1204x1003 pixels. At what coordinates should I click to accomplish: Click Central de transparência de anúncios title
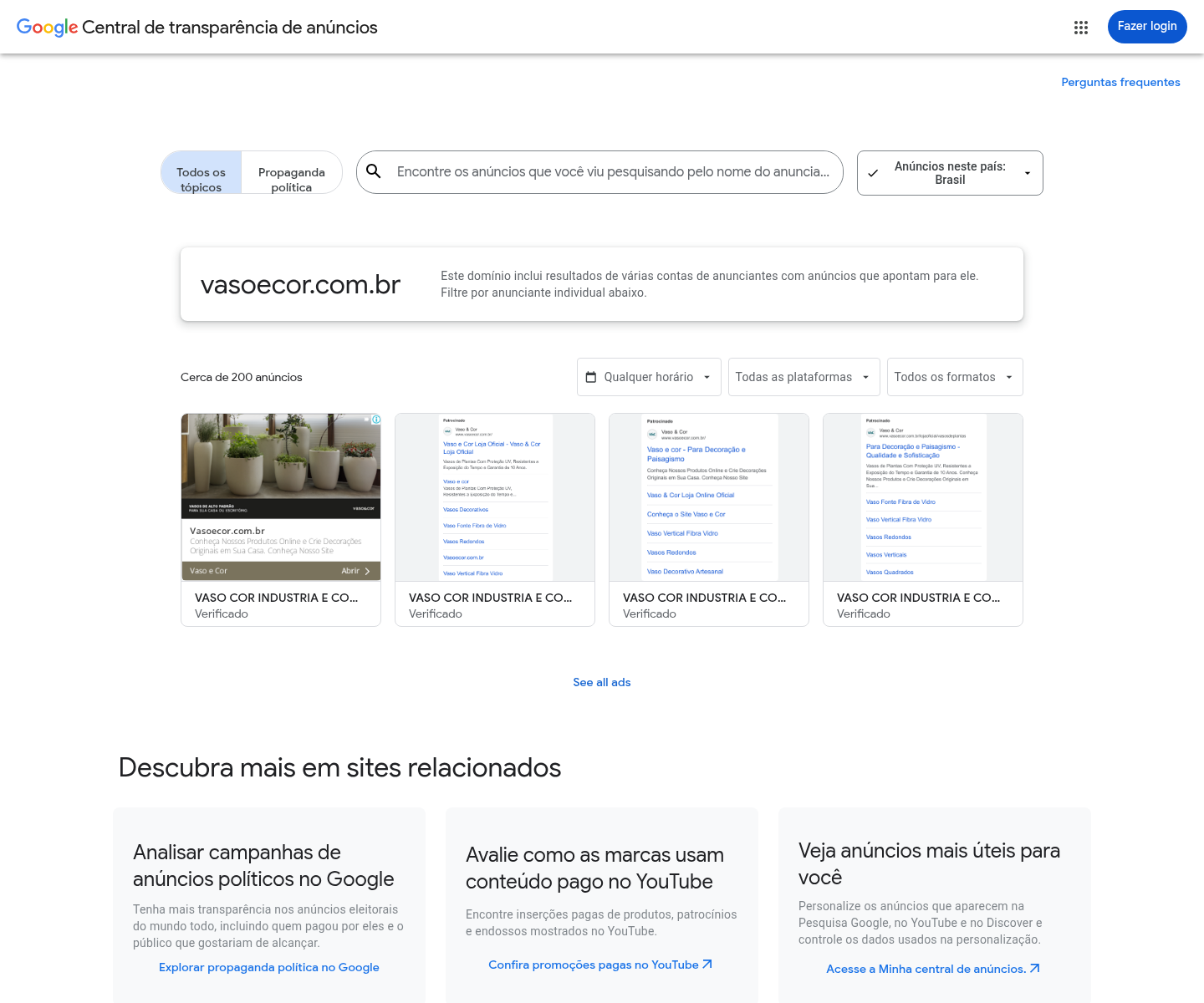230,28
